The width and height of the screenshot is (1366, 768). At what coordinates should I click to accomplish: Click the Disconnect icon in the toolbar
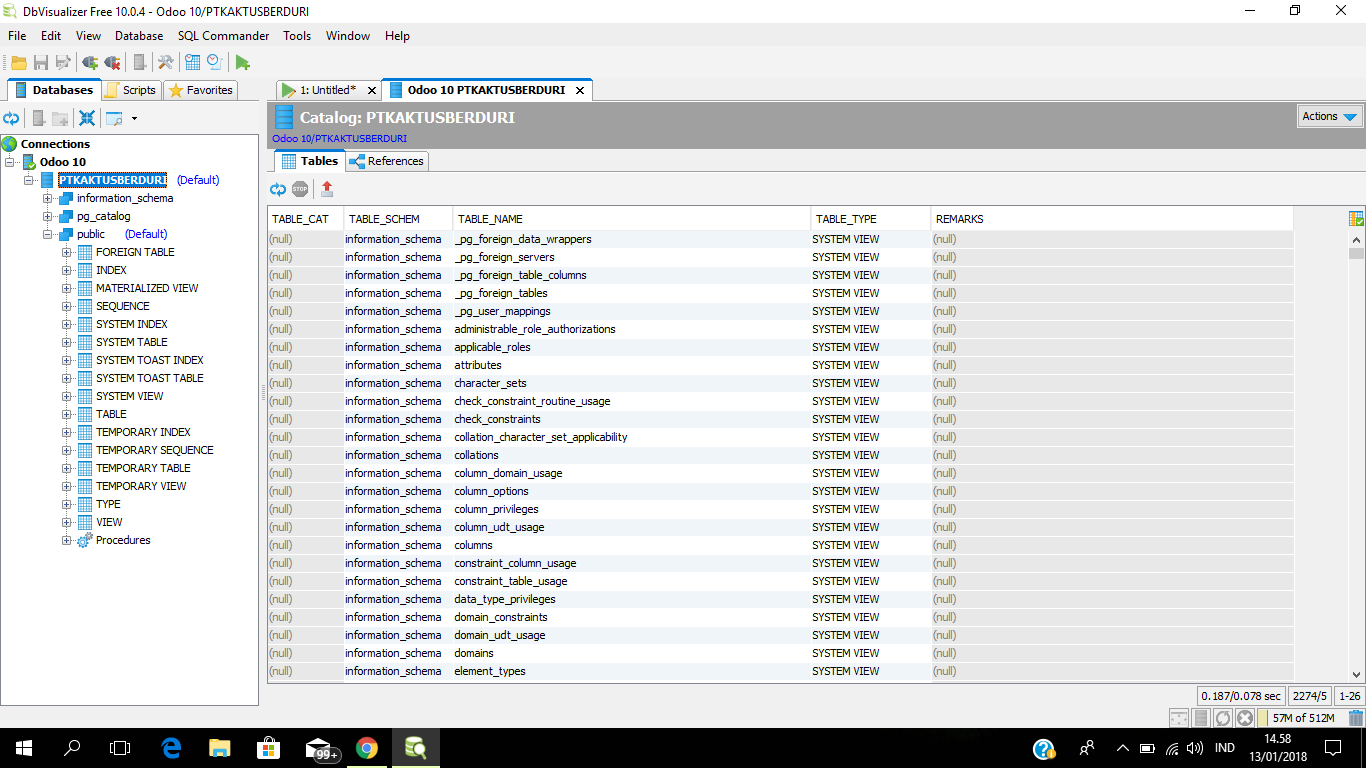pyautogui.click(x=112, y=62)
